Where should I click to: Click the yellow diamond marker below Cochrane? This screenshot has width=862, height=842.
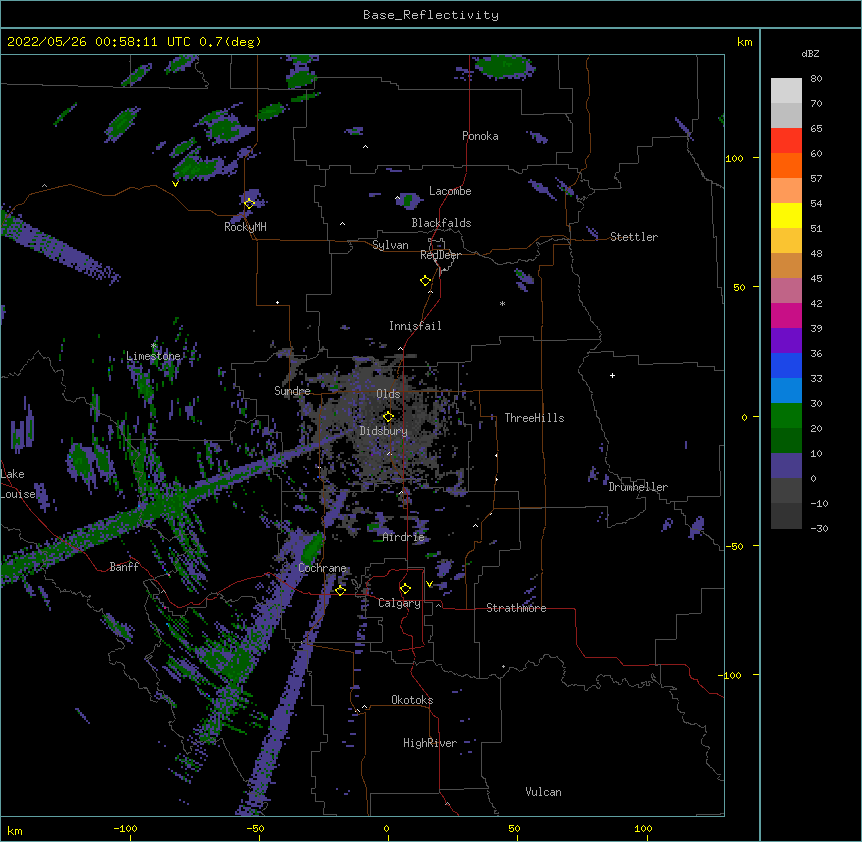[340, 590]
